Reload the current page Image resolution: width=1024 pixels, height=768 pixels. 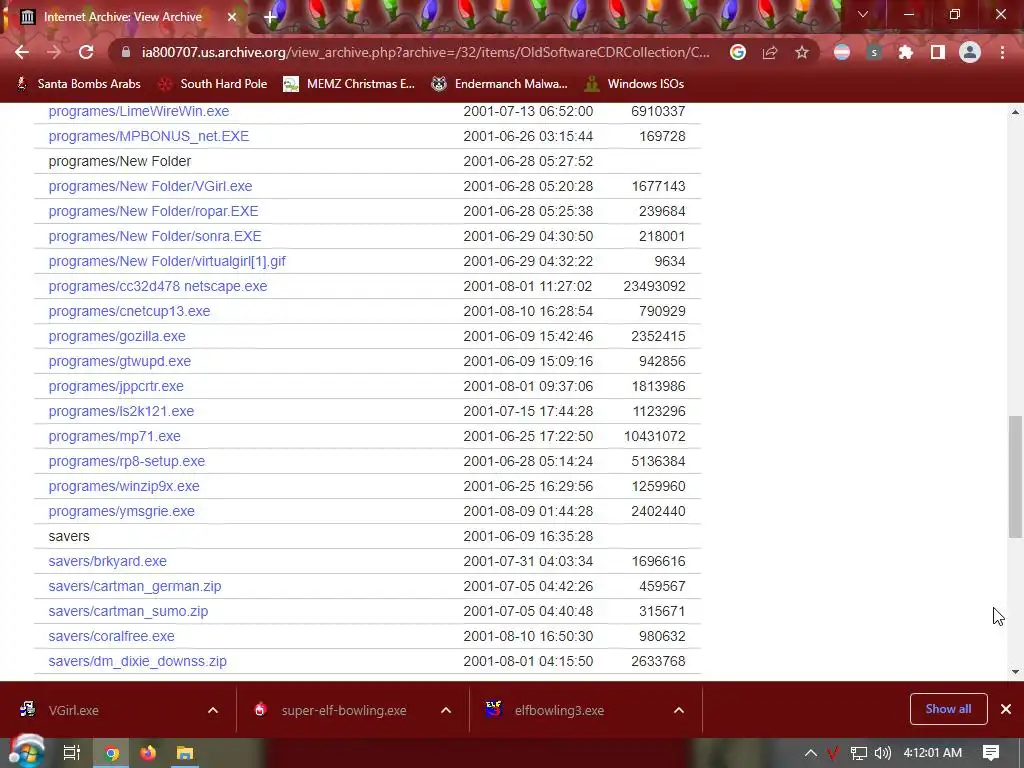[86, 52]
